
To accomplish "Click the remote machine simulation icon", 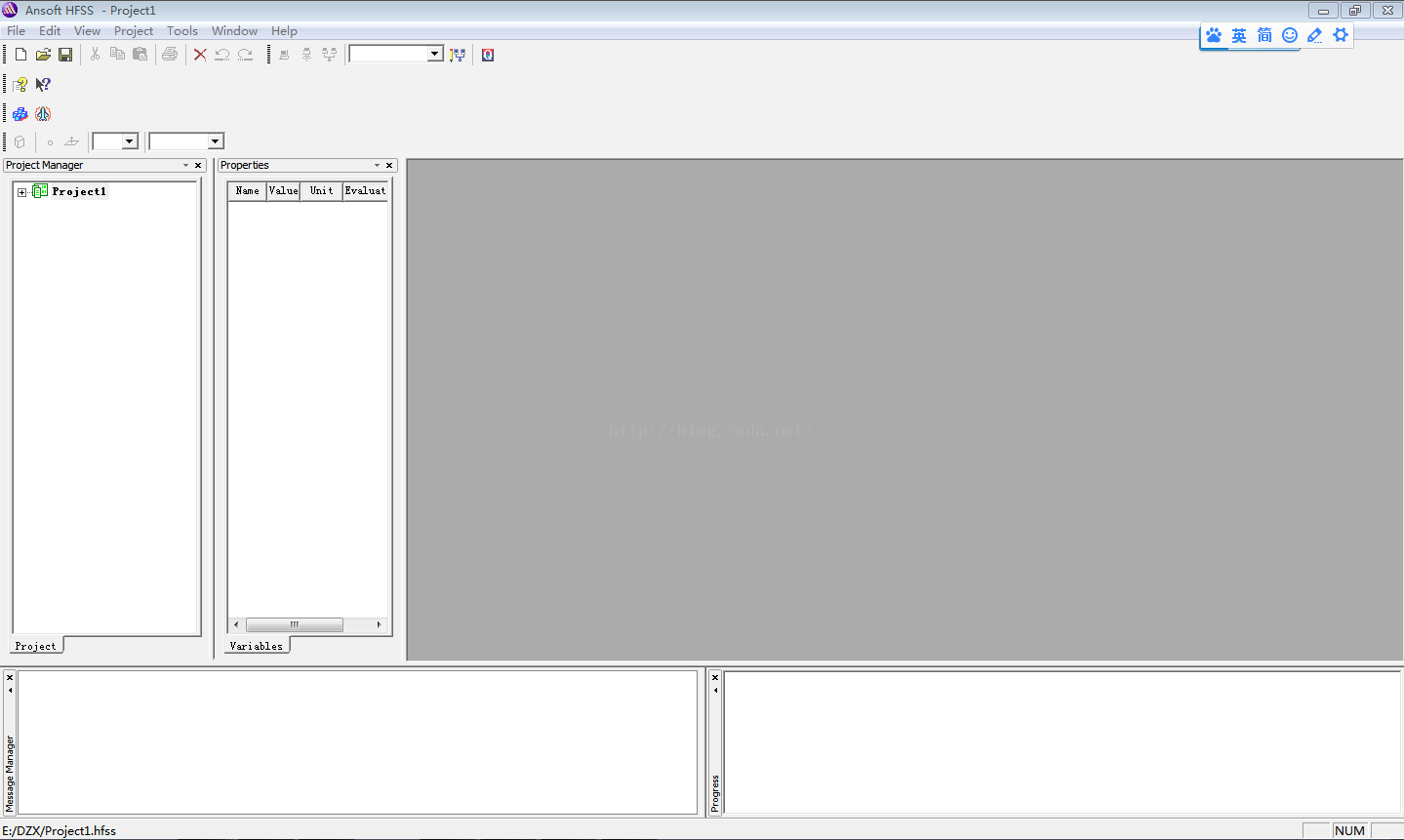I will (306, 55).
